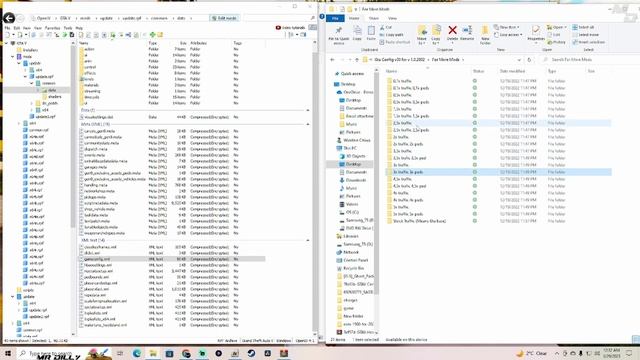Click the Explorer refresh button
Viewport: 640px width, 360px height.
coord(529,60)
